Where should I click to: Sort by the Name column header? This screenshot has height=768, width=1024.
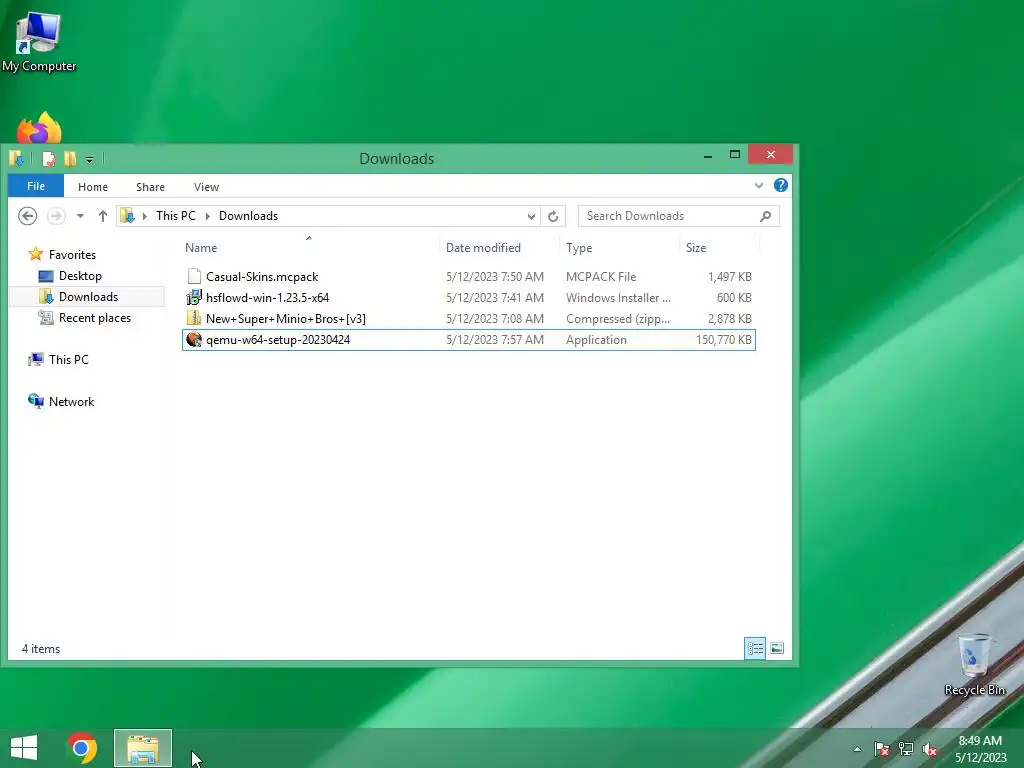(x=310, y=248)
